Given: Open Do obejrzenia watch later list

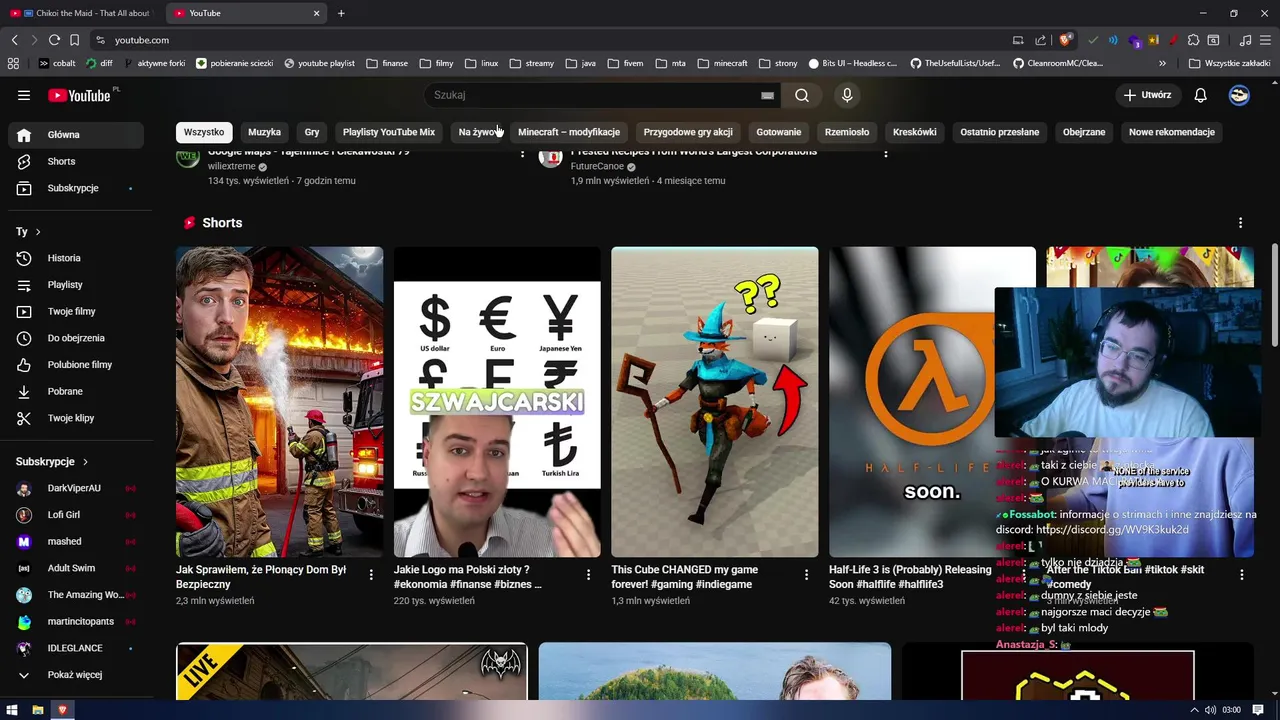Looking at the screenshot, I should pyautogui.click(x=76, y=338).
